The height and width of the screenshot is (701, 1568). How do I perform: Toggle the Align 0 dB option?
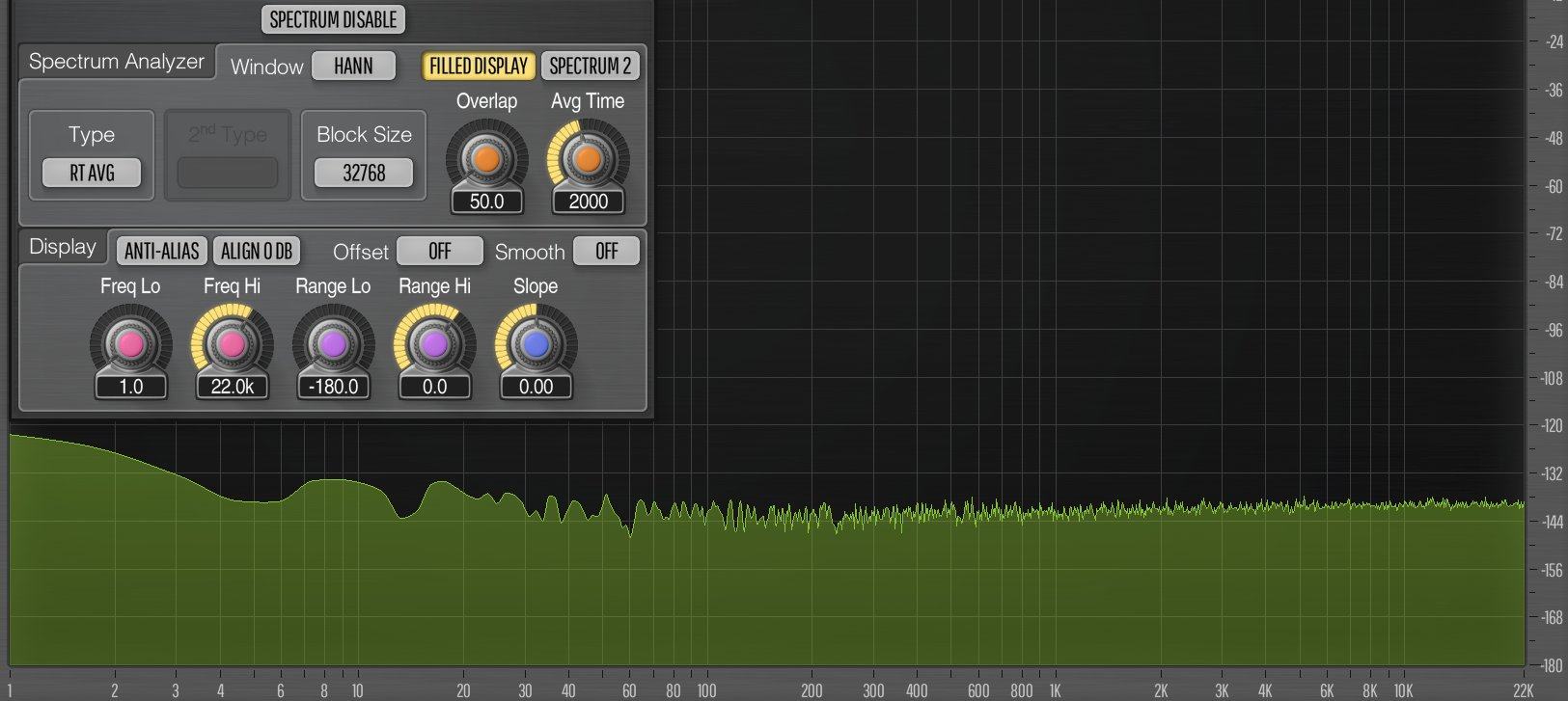click(256, 252)
